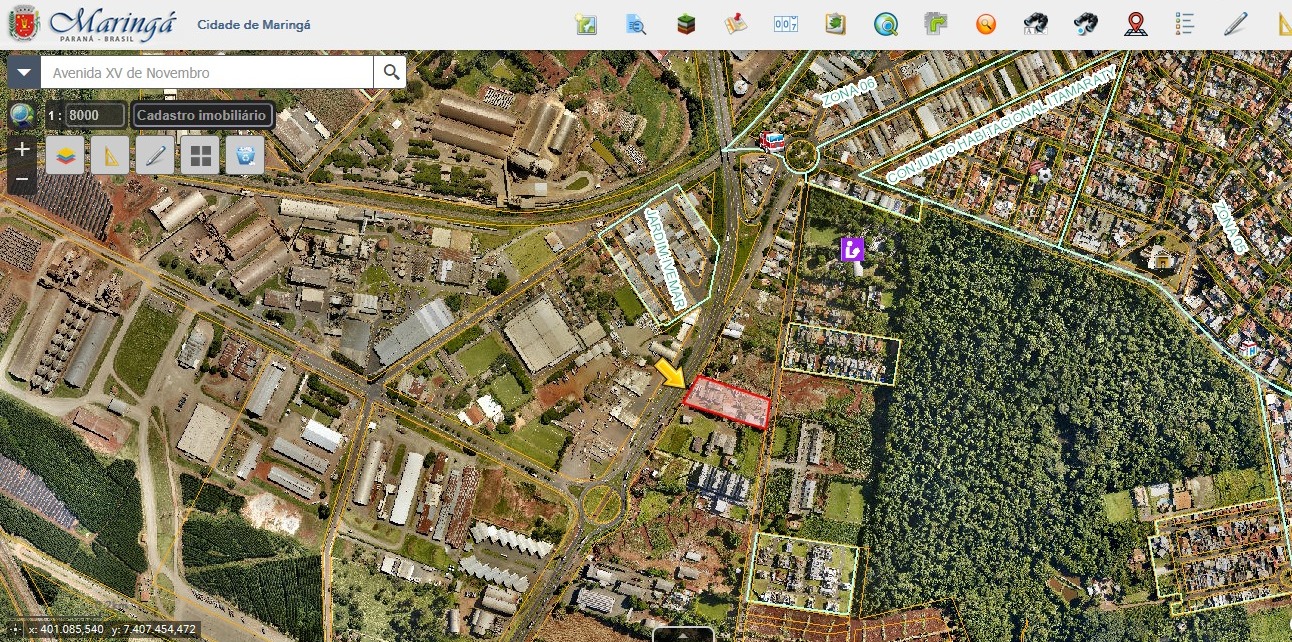Select the set-square measure tool below scale

110,155
